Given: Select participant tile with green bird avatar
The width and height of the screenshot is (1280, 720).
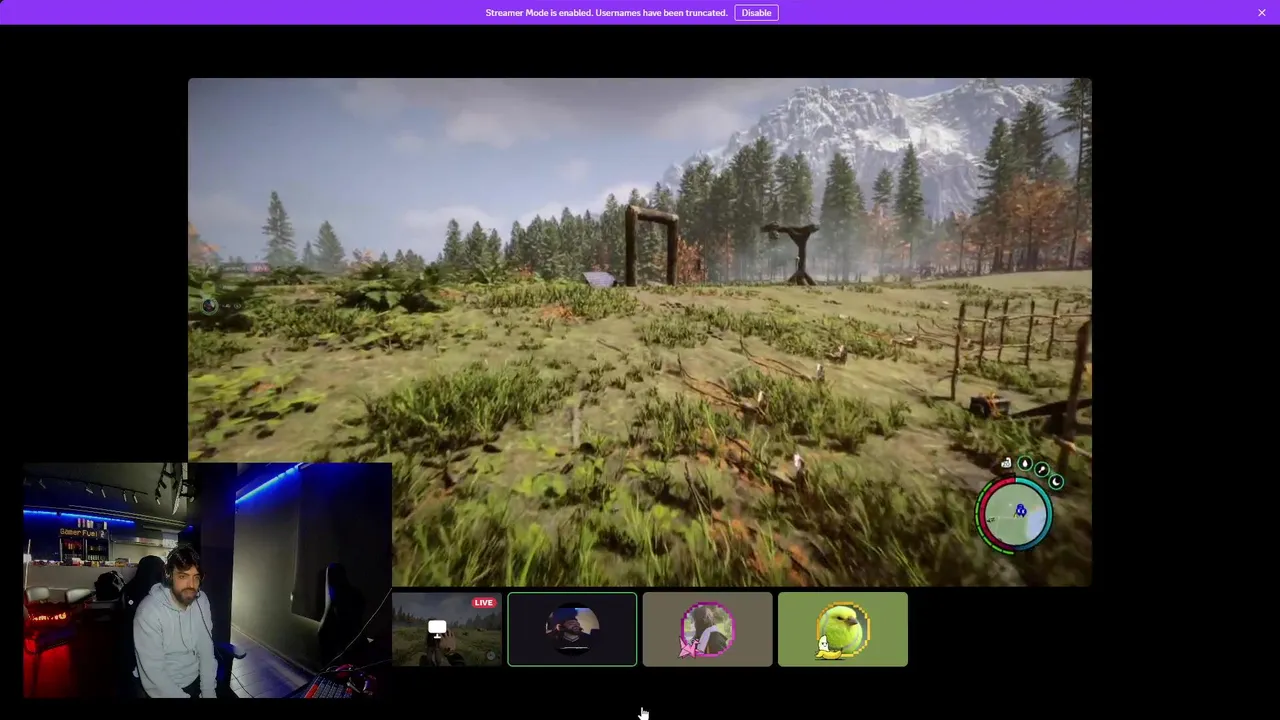Looking at the screenshot, I should click(x=843, y=629).
